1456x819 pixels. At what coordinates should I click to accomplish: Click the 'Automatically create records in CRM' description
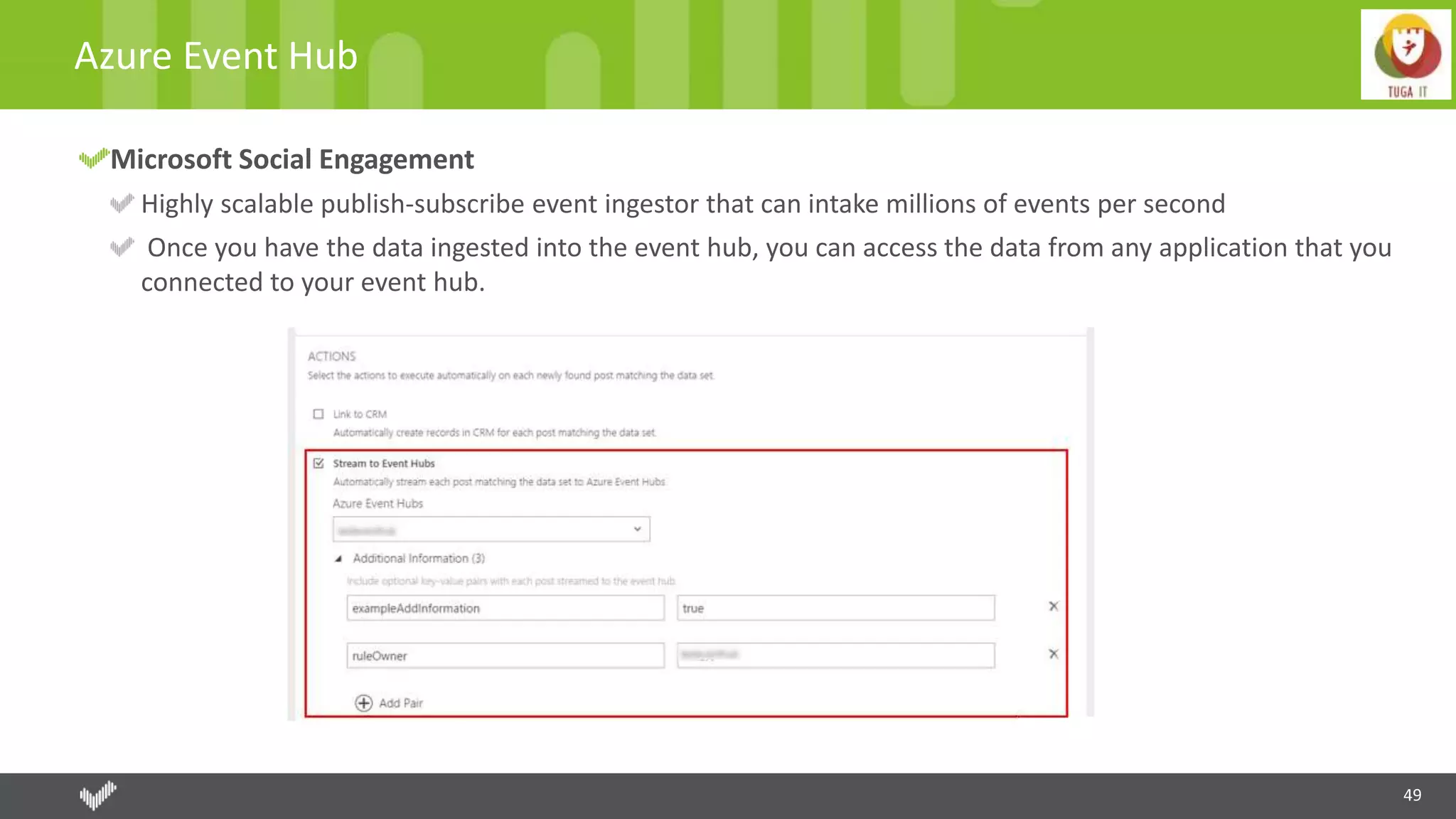click(495, 432)
